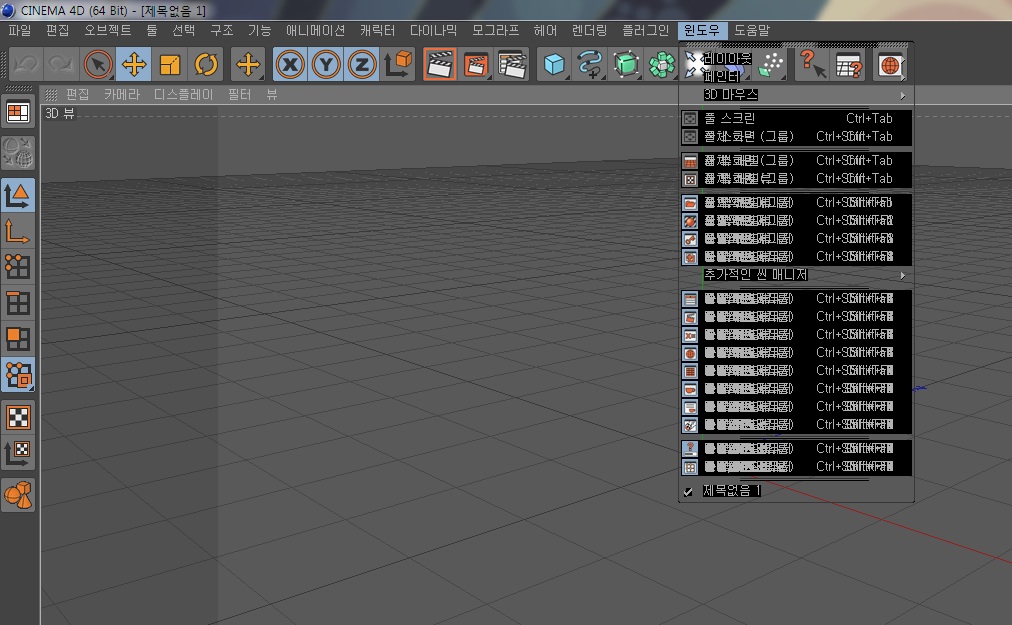
Task: Open the 캐릭터 menu
Action: click(378, 30)
